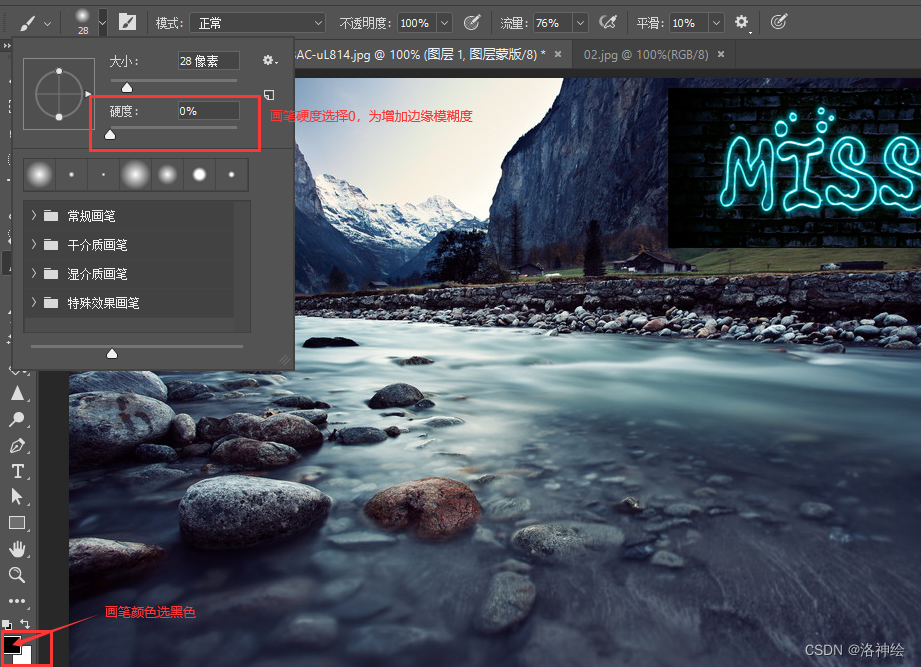Toggle pressure control for opacity
Image resolution: width=921 pixels, height=667 pixels.
point(472,23)
